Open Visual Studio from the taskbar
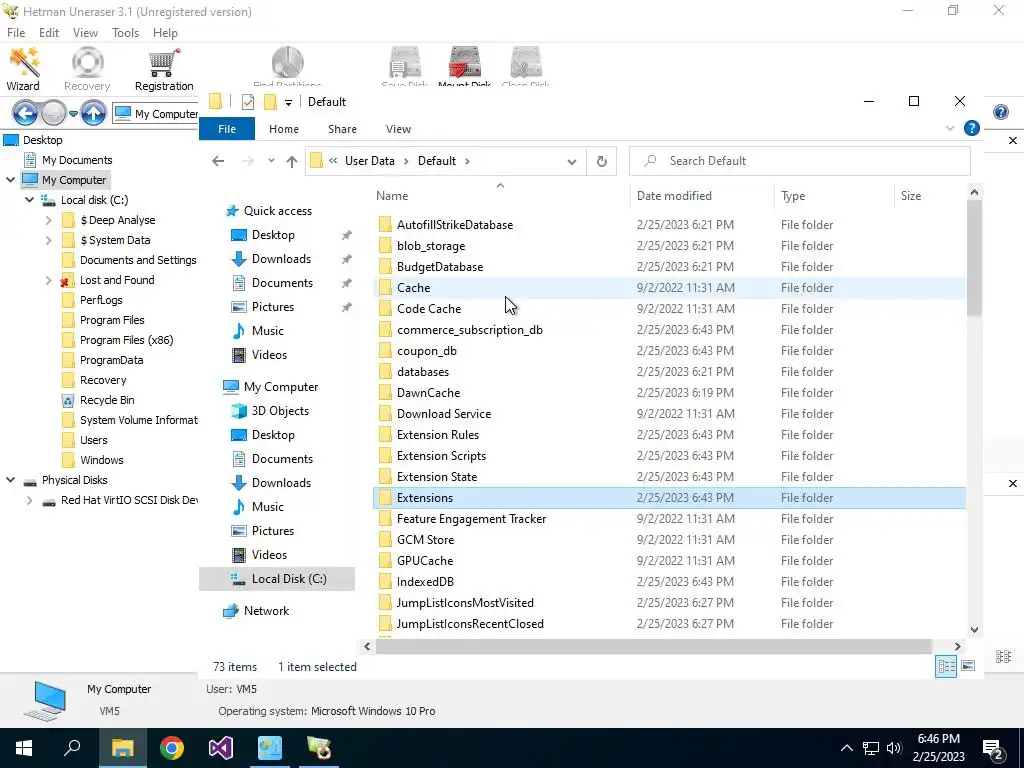The image size is (1024, 768). click(221, 748)
